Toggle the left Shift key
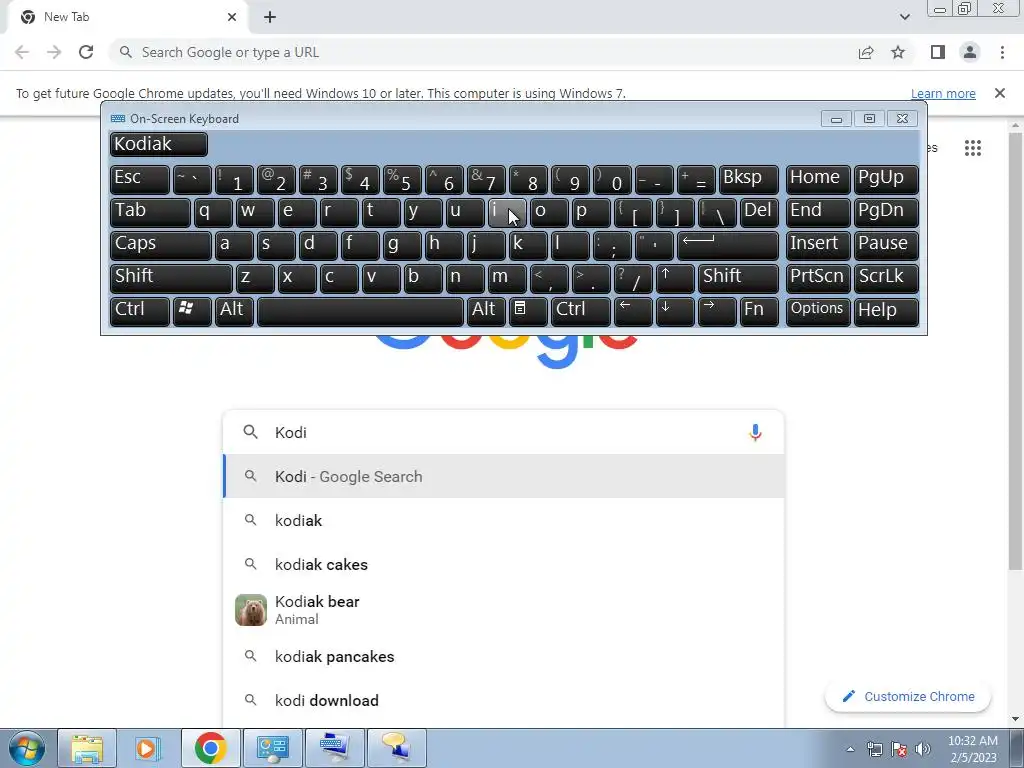The width and height of the screenshot is (1024, 768). 171,278
